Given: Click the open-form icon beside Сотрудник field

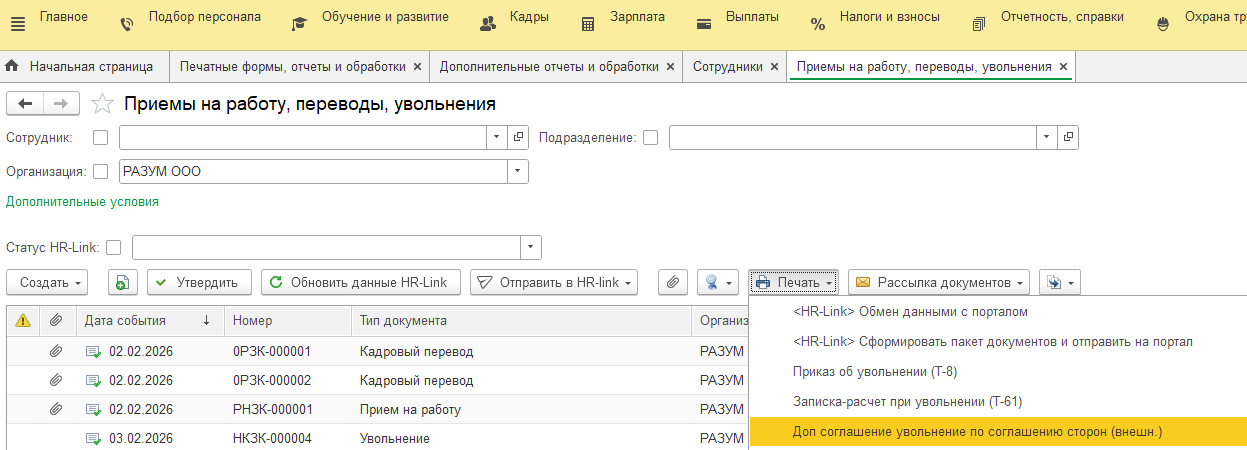Looking at the screenshot, I should click(518, 137).
